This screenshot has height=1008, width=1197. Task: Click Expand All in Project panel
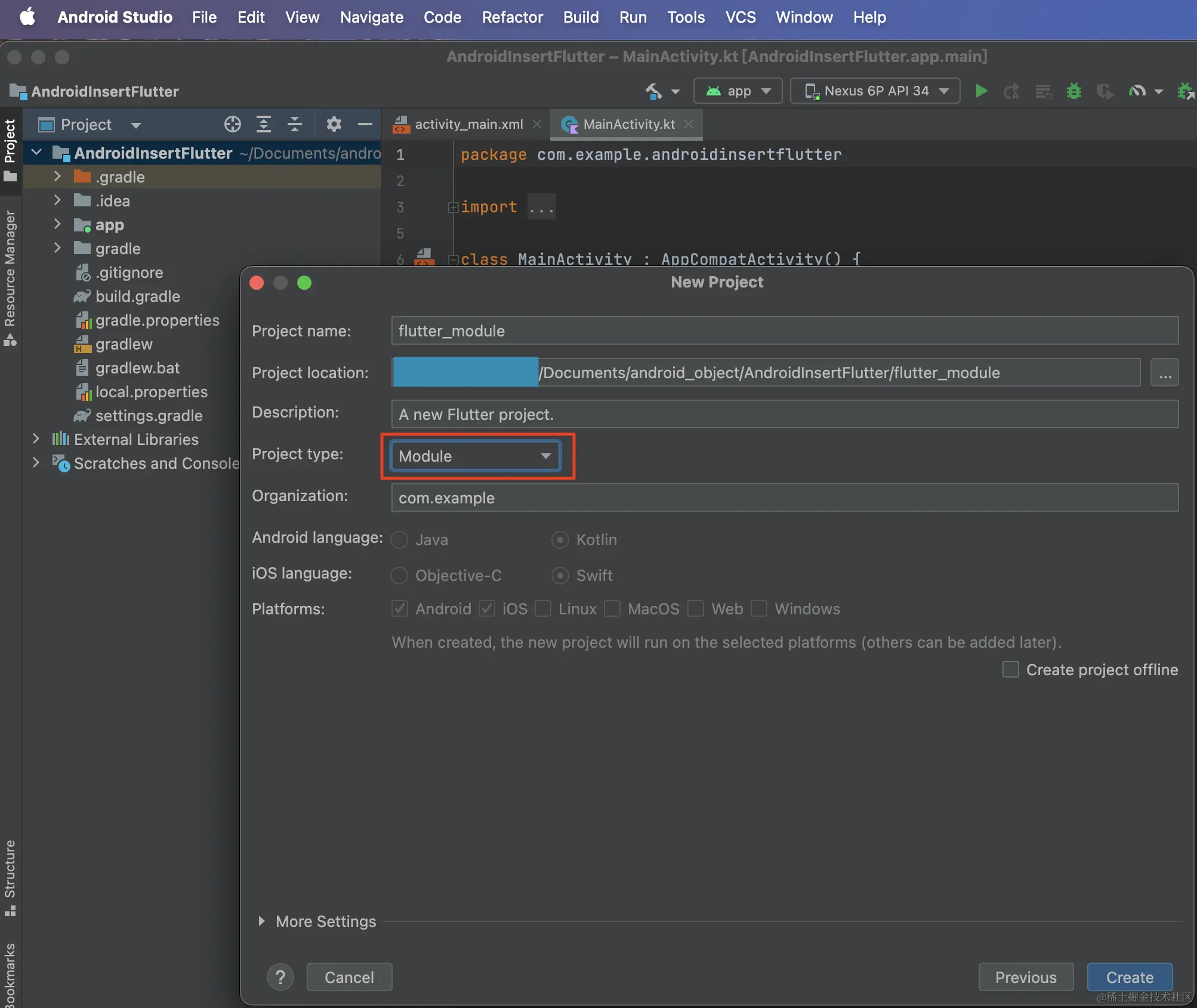[263, 124]
